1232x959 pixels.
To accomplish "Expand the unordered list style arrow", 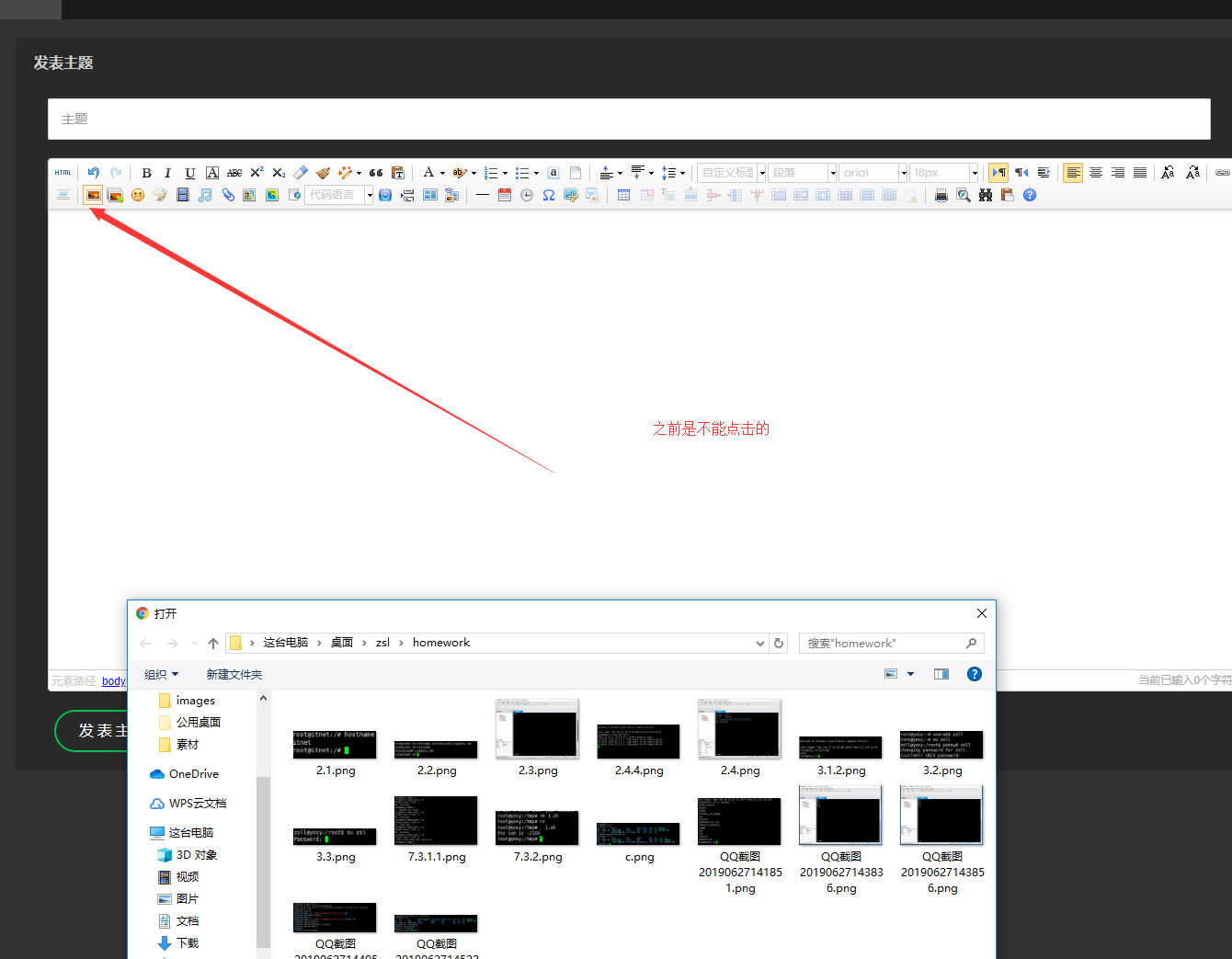I will [x=536, y=173].
